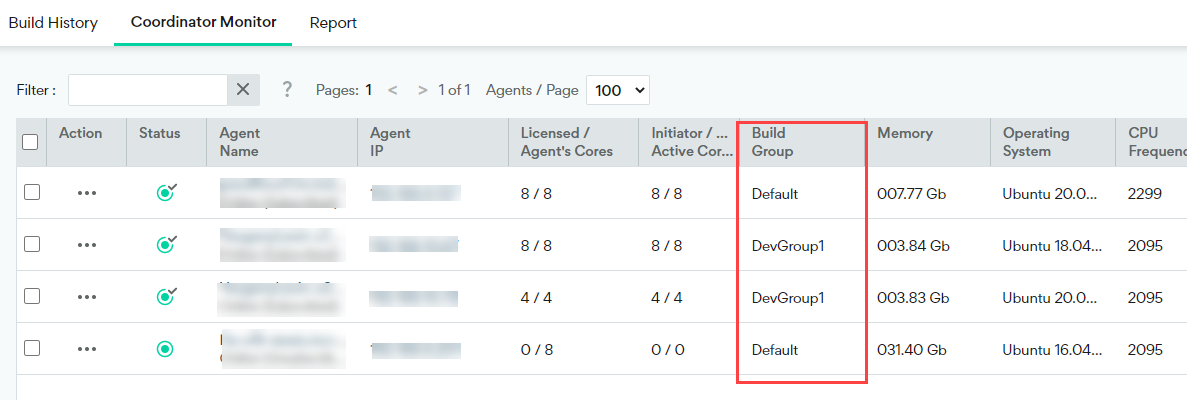Viewport: 1187px width, 400px height.
Task: Sort by the Memory column header
Action: 905,133
